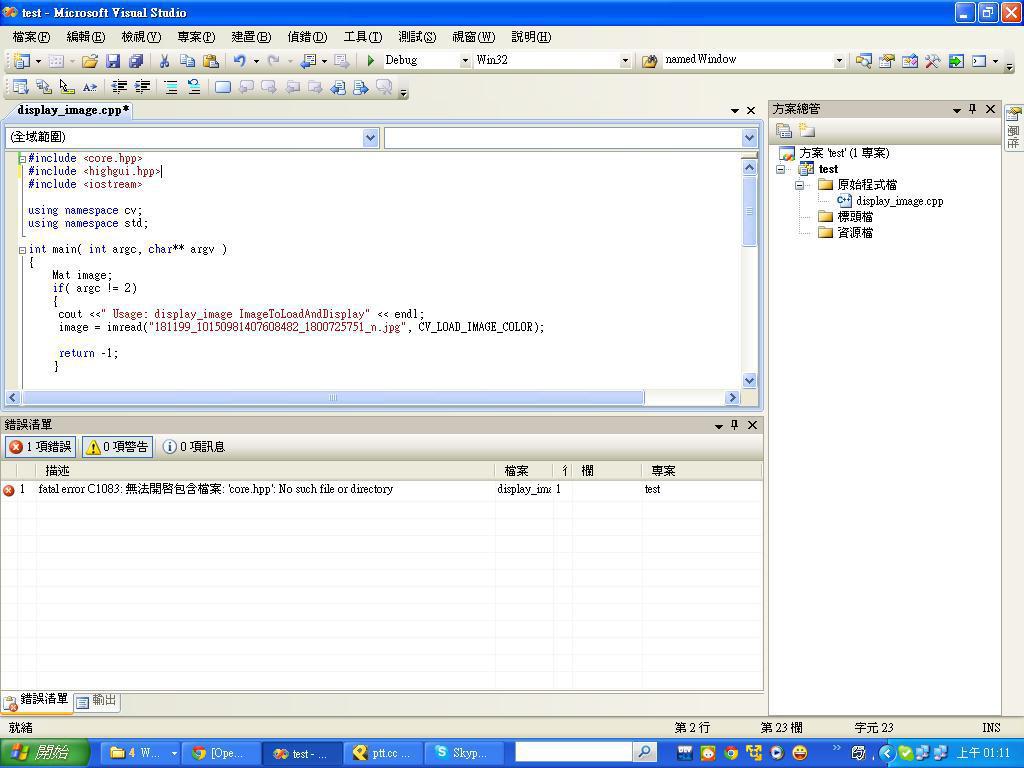Open the Debug configuration dropdown
The height and width of the screenshot is (768, 1024).
click(x=465, y=61)
